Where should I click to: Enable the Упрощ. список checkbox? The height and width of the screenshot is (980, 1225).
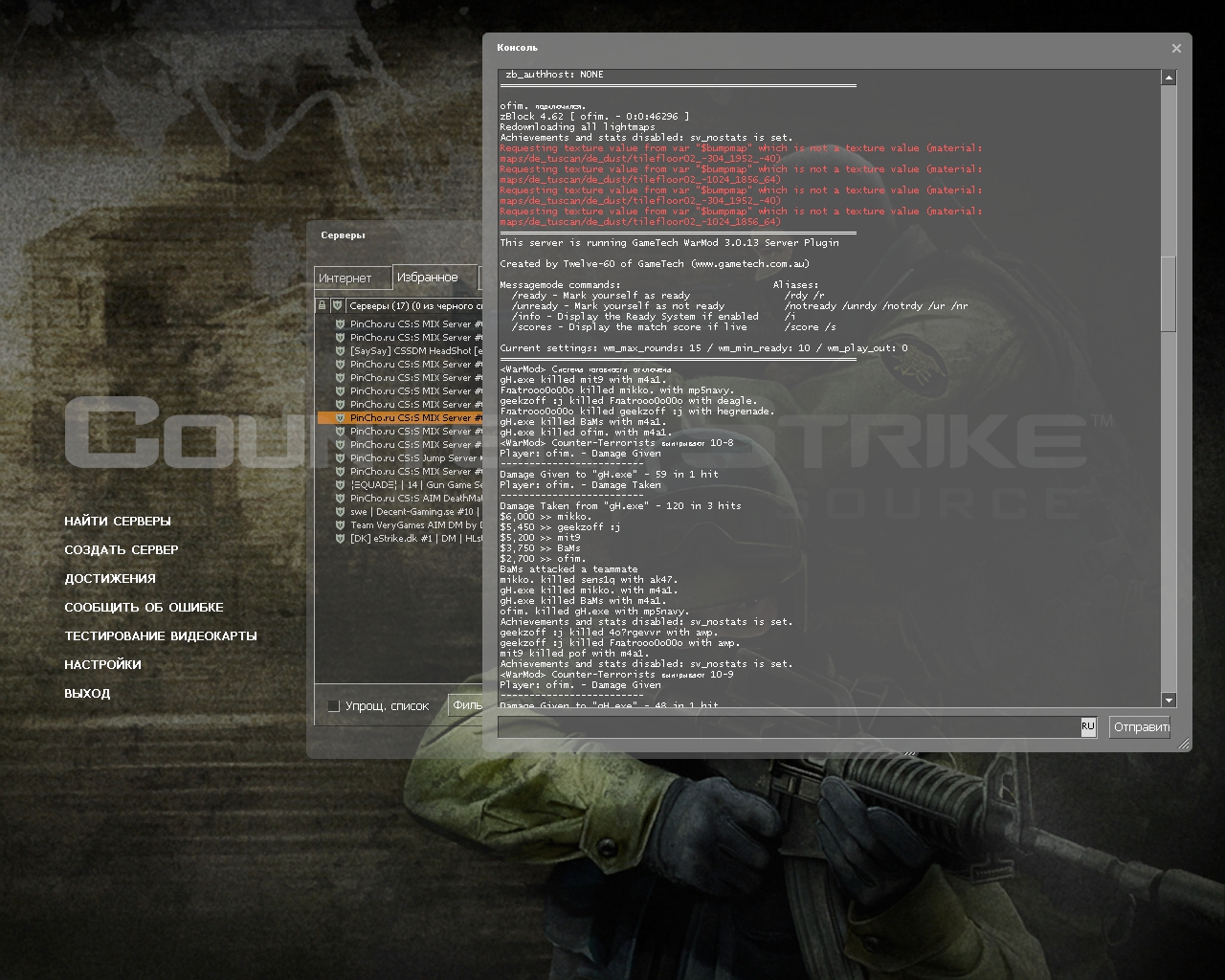pos(333,706)
